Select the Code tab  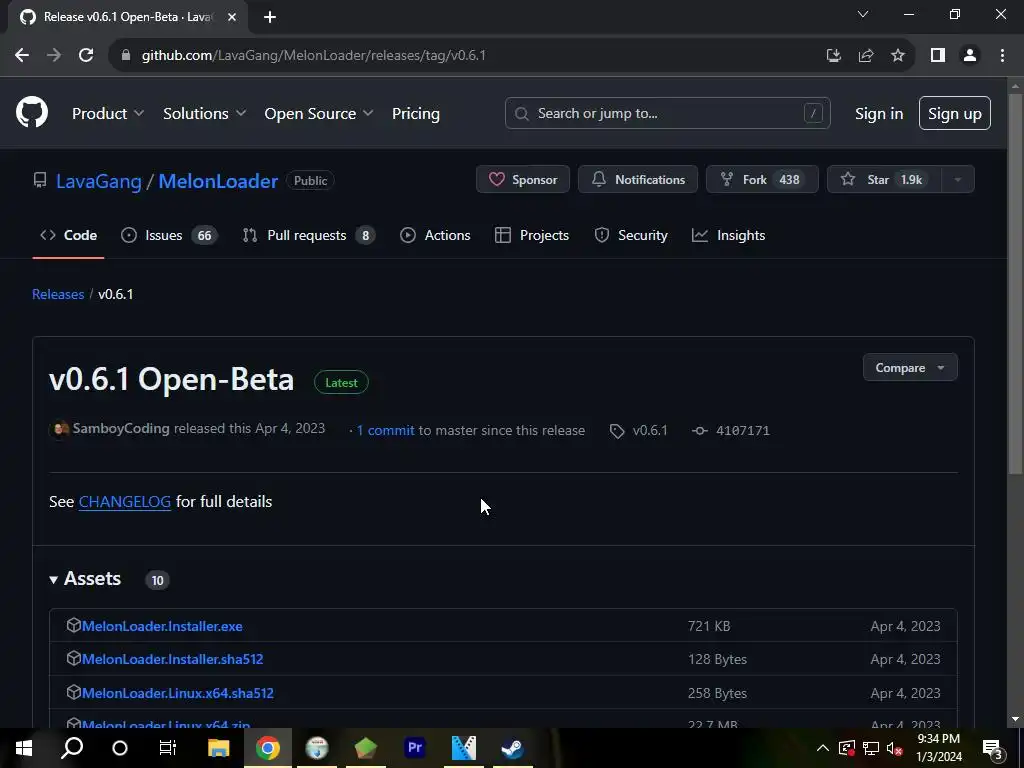click(x=69, y=235)
